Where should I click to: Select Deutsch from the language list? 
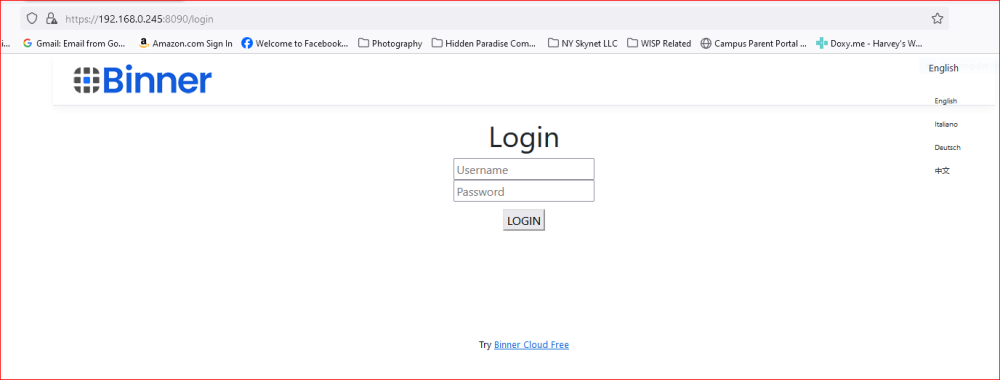click(947, 147)
